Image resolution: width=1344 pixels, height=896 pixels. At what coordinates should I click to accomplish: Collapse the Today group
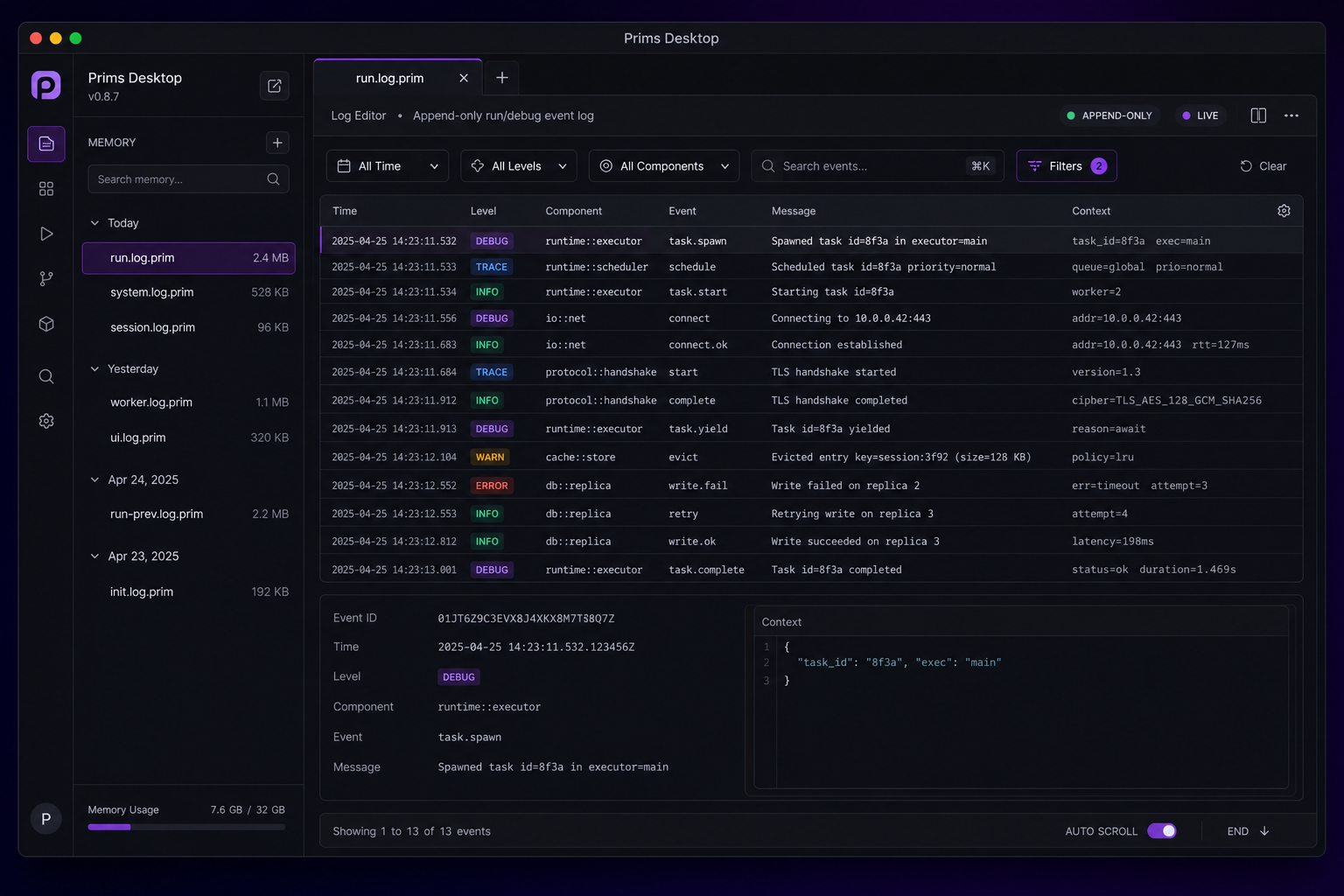point(94,223)
